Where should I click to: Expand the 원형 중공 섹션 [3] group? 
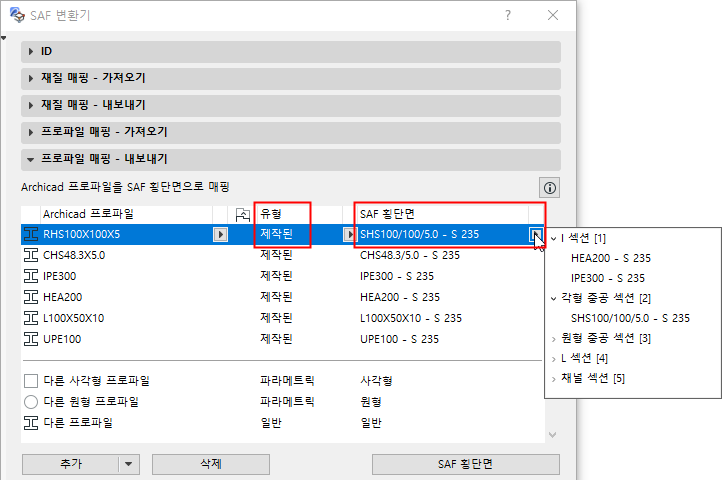click(554, 339)
